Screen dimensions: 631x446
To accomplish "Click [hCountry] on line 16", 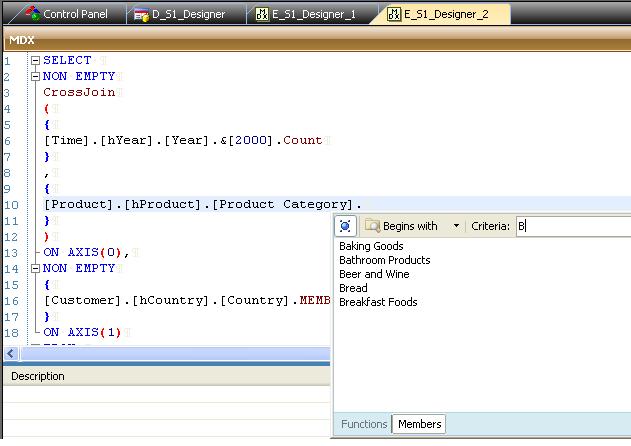I will (171, 300).
